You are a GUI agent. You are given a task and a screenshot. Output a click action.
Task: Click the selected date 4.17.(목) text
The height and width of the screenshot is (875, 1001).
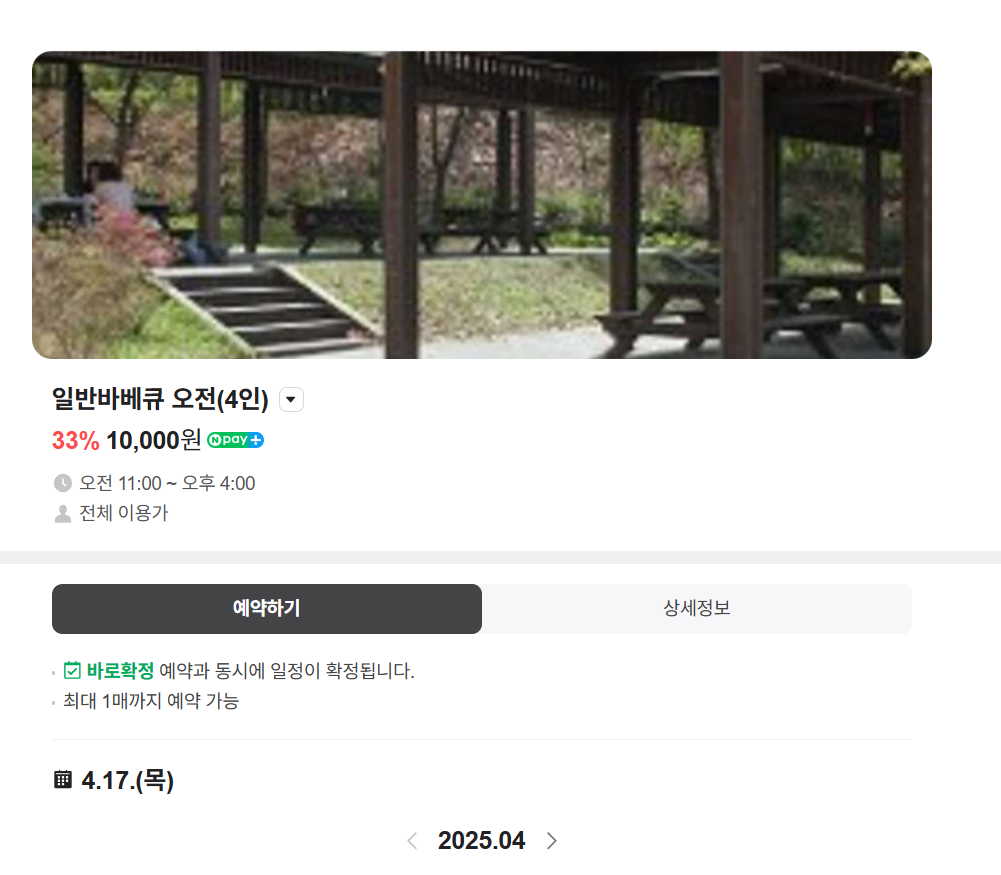click(128, 780)
